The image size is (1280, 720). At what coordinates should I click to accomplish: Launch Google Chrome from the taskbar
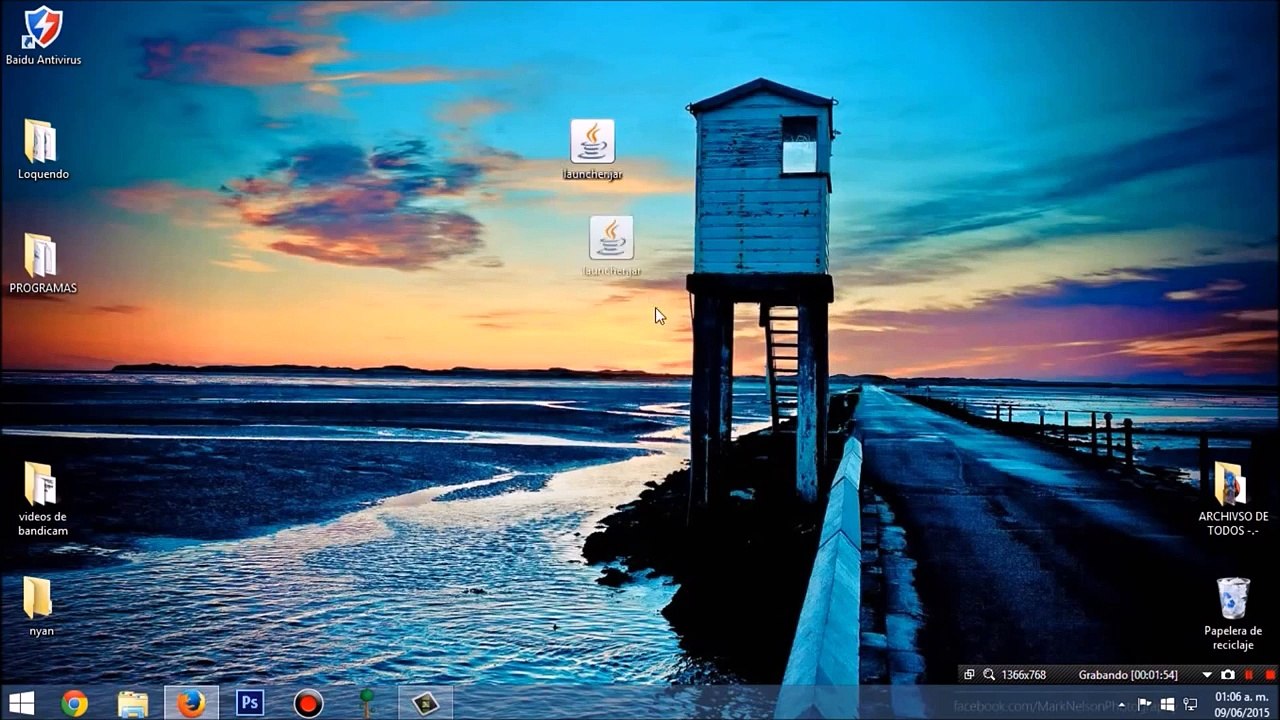(74, 704)
